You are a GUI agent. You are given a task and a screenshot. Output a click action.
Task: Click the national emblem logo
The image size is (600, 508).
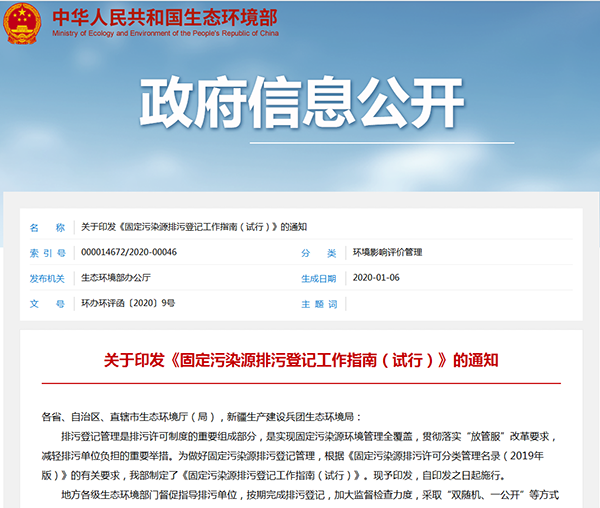pyautogui.click(x=22, y=24)
